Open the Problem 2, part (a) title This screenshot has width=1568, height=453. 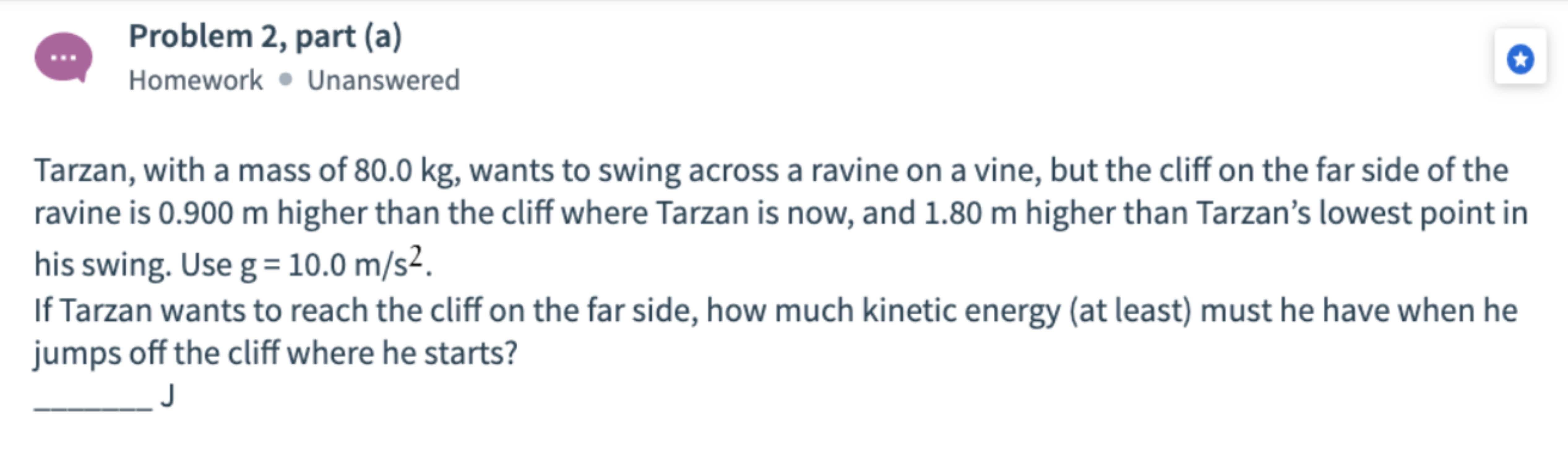pyautogui.click(x=265, y=37)
